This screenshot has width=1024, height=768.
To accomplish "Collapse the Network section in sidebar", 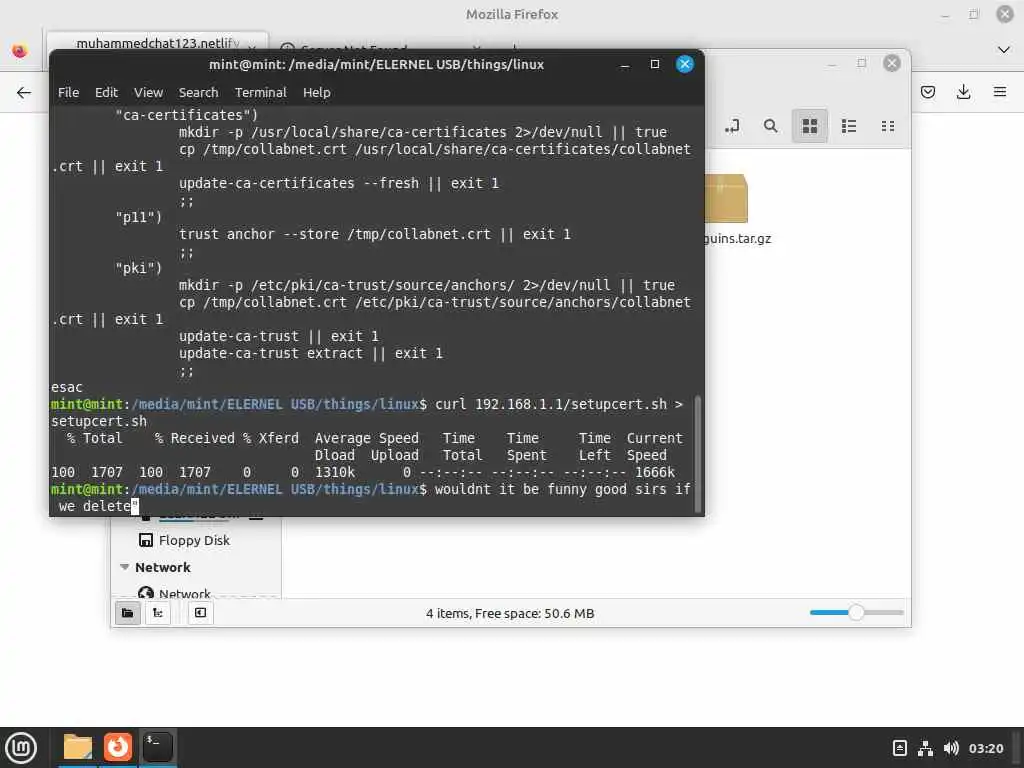I will [x=124, y=567].
